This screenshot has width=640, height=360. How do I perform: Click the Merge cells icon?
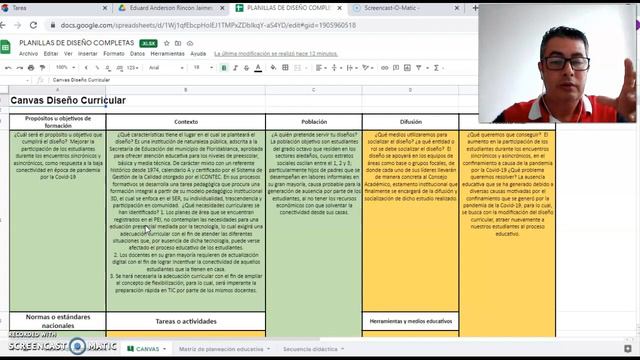[298, 68]
